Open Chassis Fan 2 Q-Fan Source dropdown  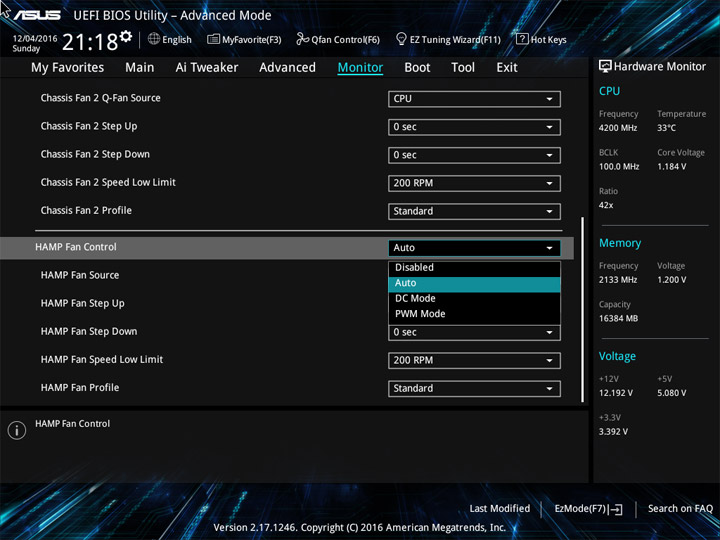coord(474,99)
